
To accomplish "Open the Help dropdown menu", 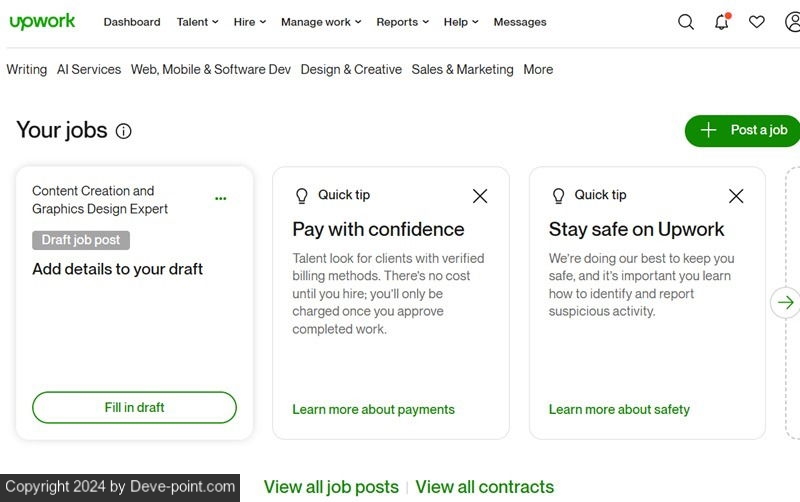I will click(461, 22).
